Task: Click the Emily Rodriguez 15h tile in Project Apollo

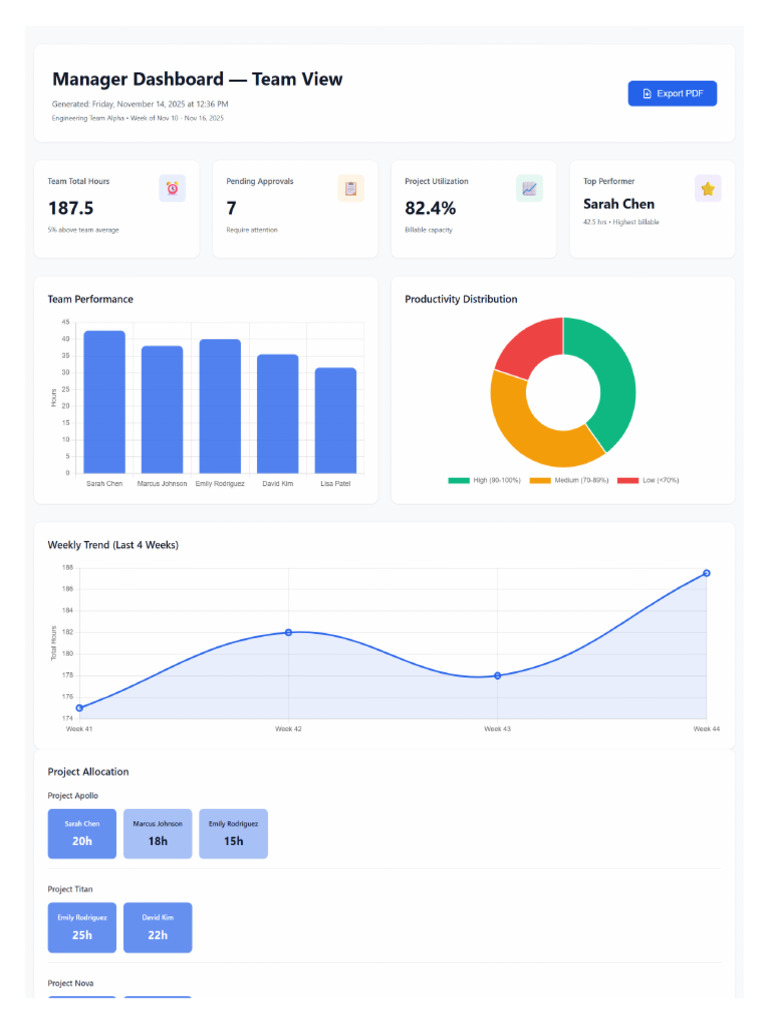Action: pos(233,834)
